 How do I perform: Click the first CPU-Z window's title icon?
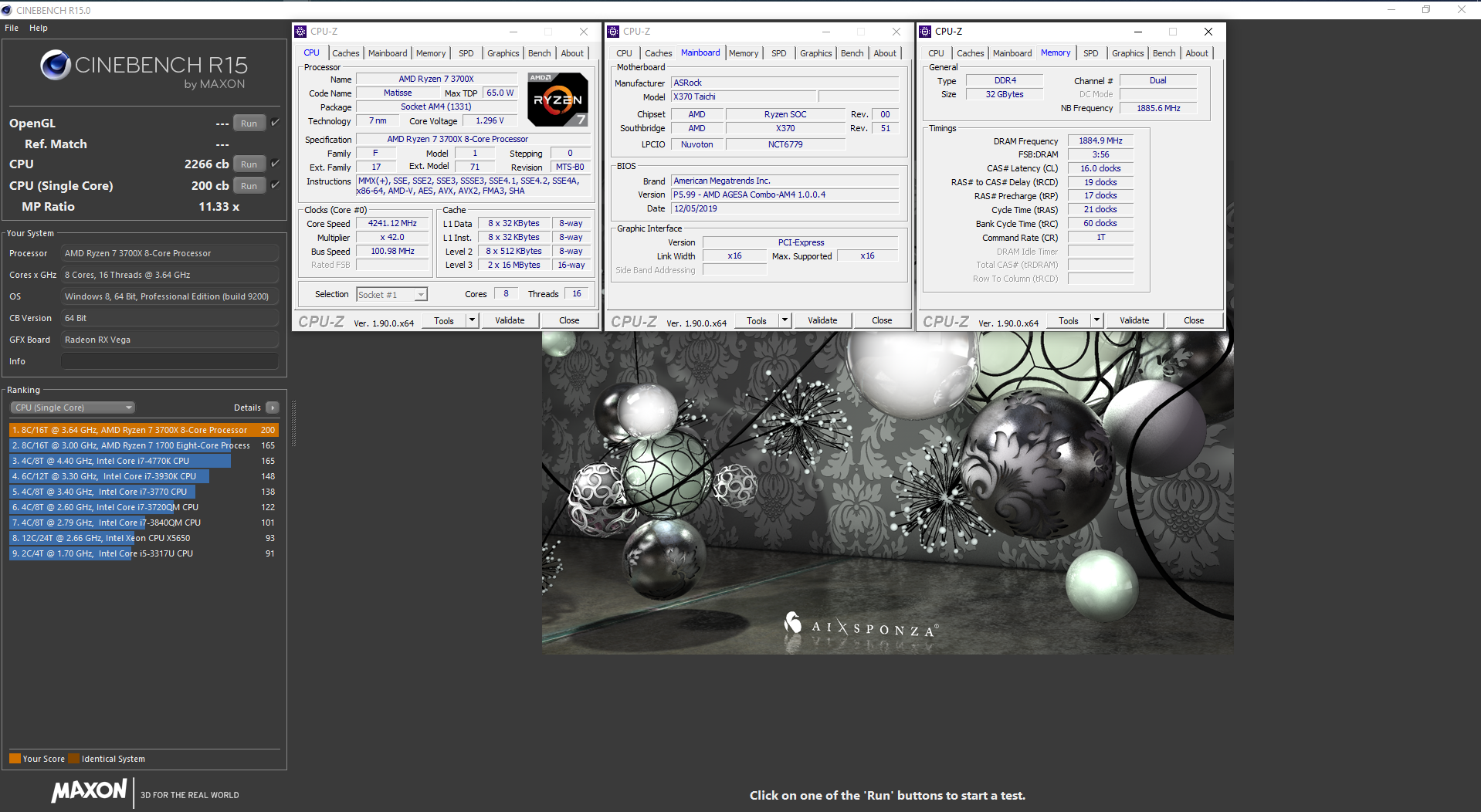301,32
